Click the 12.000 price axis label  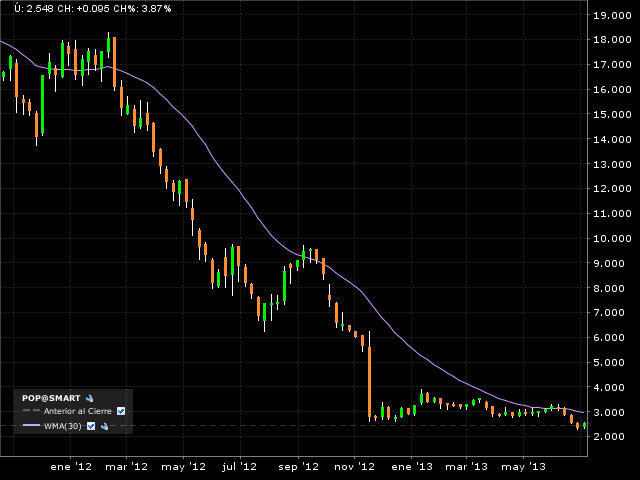pyautogui.click(x=612, y=189)
